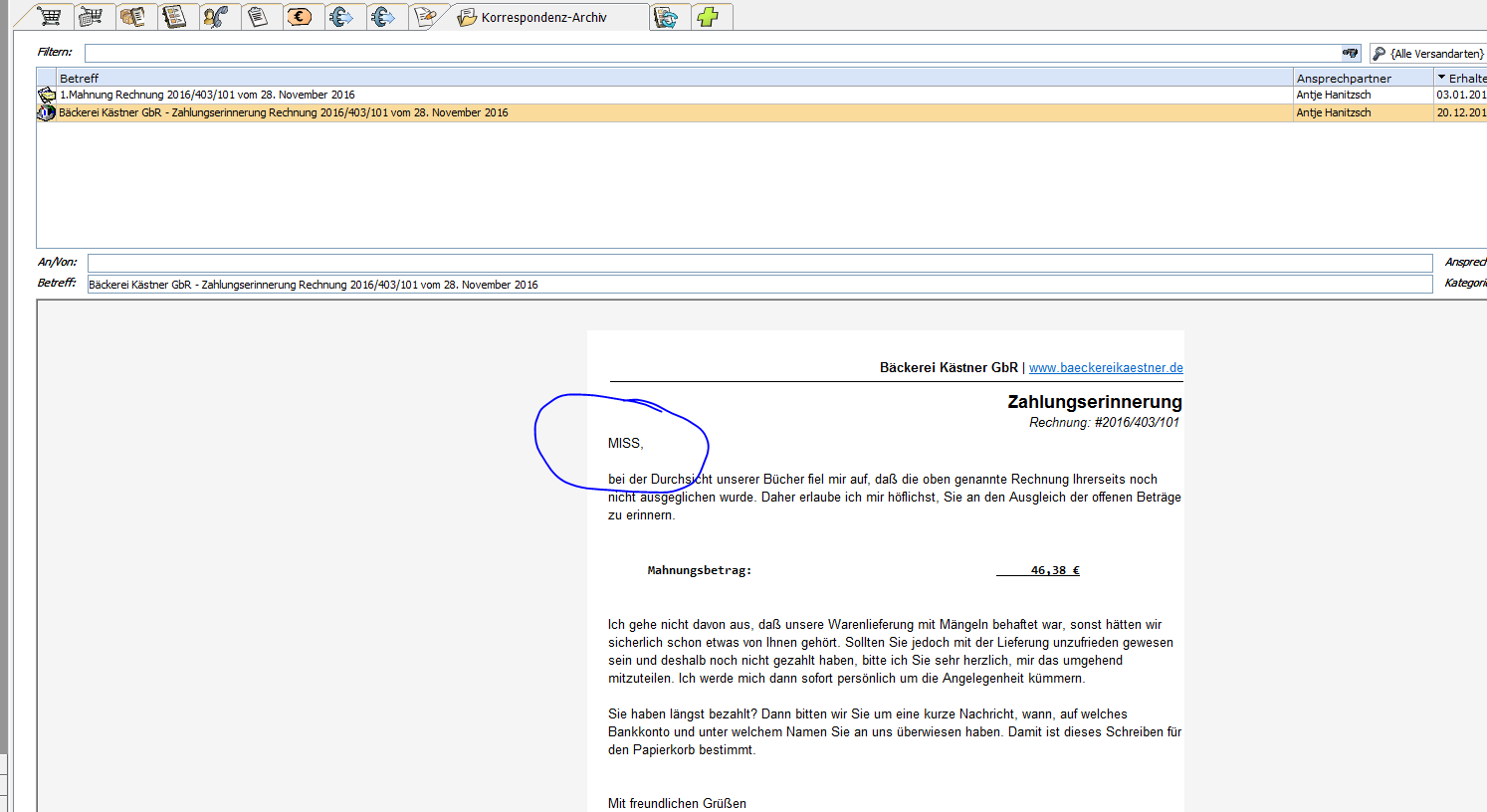Click into the Filtern input field
This screenshot has width=1487, height=812.
pos(697,53)
